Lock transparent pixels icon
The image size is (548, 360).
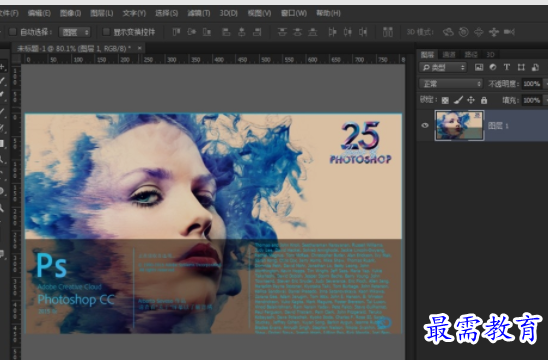[445, 101]
